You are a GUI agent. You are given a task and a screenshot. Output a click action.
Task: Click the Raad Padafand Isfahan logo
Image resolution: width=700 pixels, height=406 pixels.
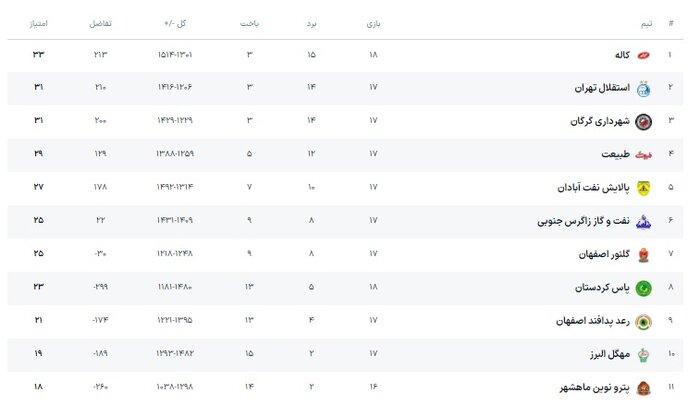pos(642,321)
